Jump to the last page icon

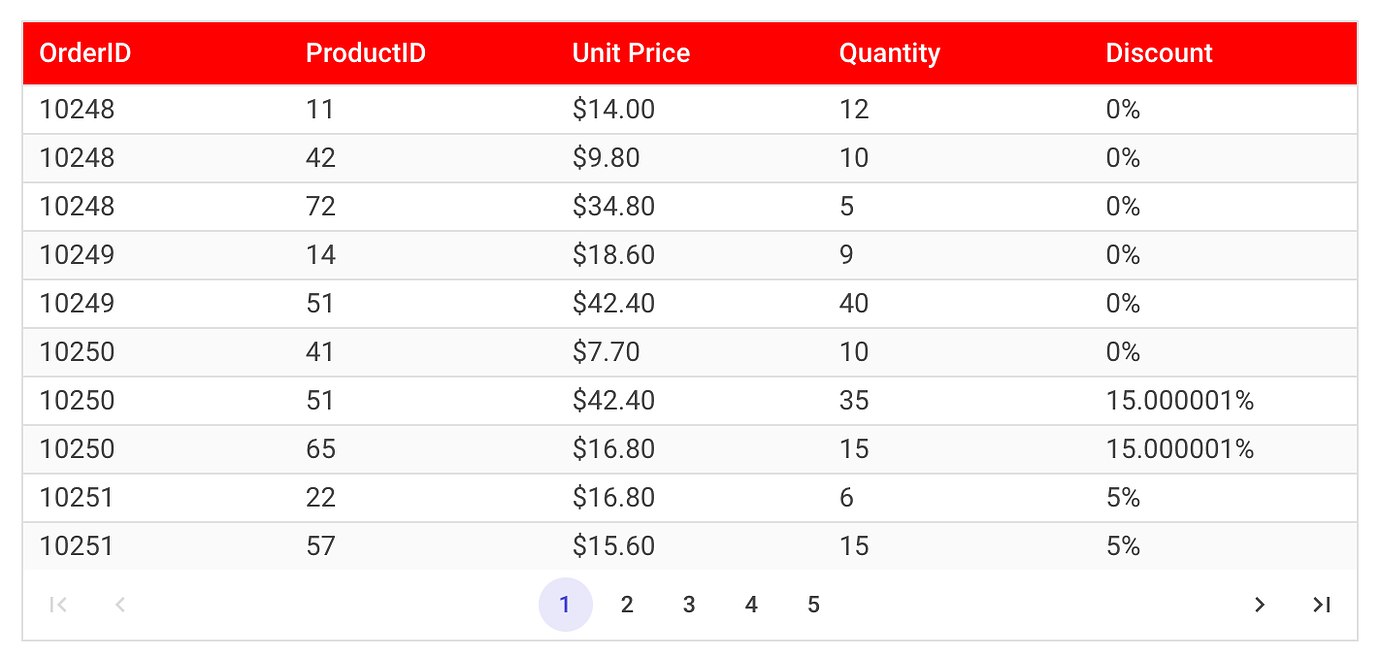[1322, 604]
